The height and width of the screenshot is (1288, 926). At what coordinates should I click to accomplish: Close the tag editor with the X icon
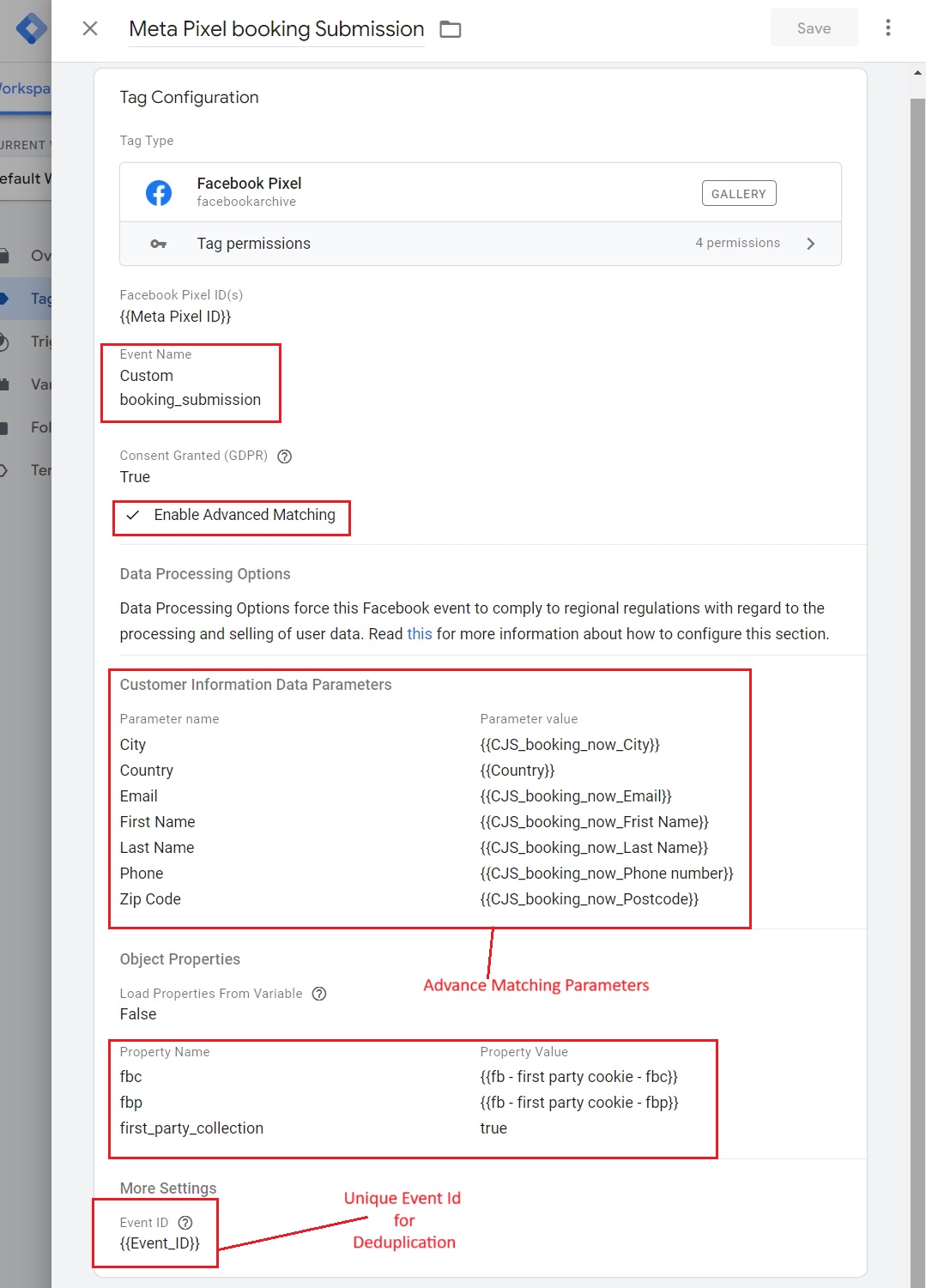pos(90,29)
